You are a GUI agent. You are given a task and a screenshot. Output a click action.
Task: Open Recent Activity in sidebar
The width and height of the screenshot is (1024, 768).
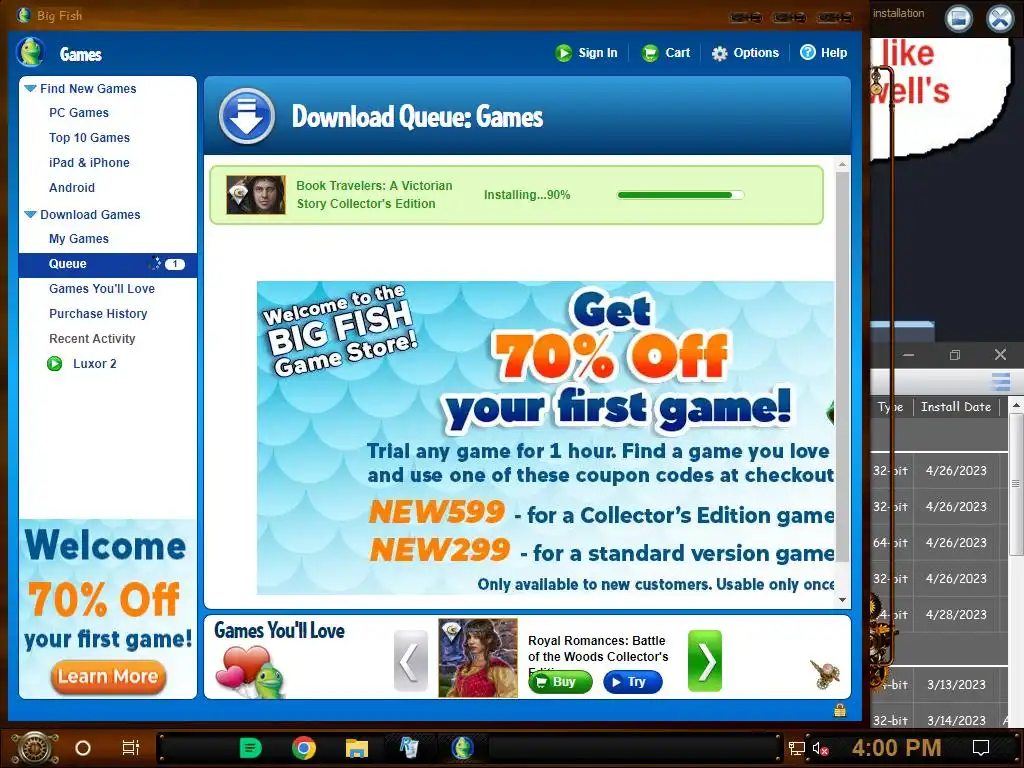coord(92,338)
